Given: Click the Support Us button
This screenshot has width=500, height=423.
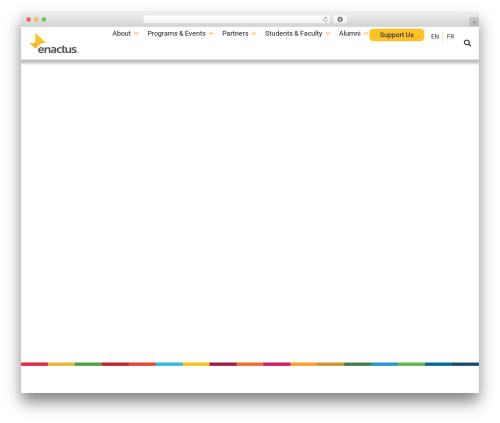Looking at the screenshot, I should click(x=397, y=35).
